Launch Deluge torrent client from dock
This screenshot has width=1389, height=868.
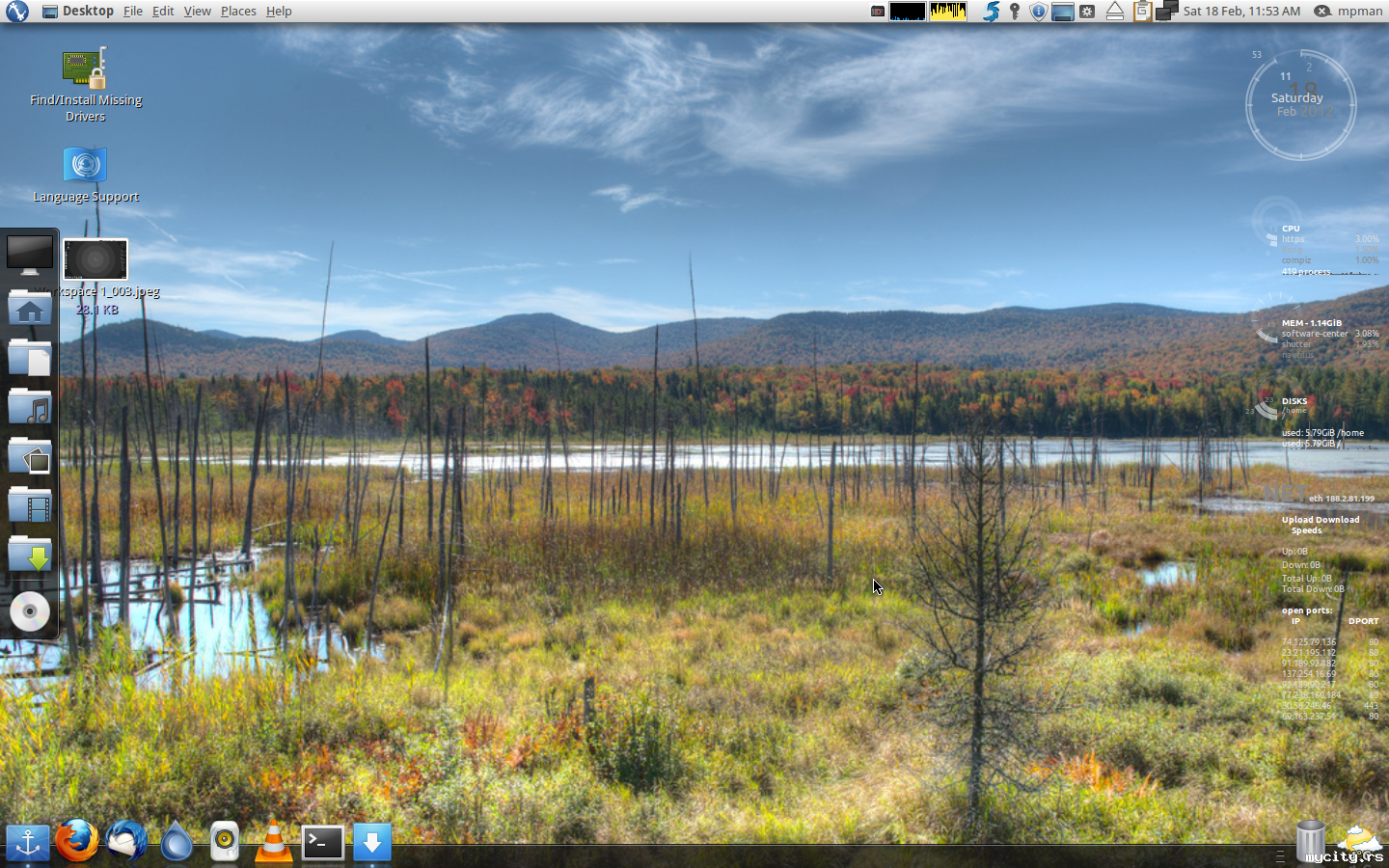click(x=176, y=841)
